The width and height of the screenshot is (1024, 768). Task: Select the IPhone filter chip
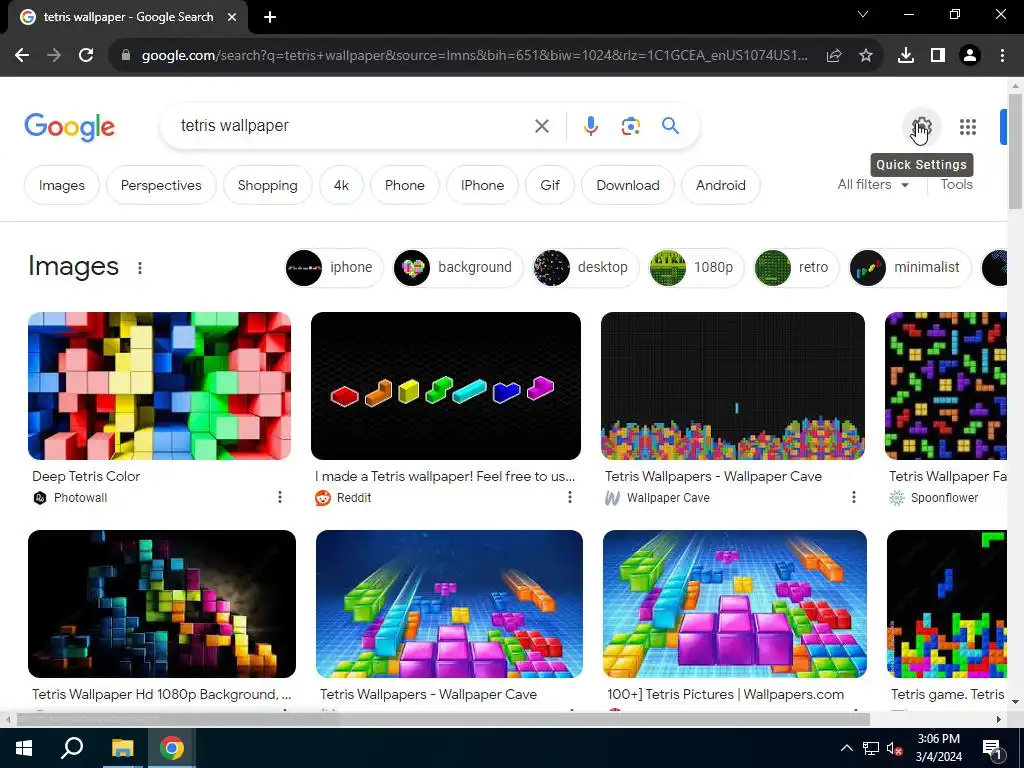[x=483, y=185]
